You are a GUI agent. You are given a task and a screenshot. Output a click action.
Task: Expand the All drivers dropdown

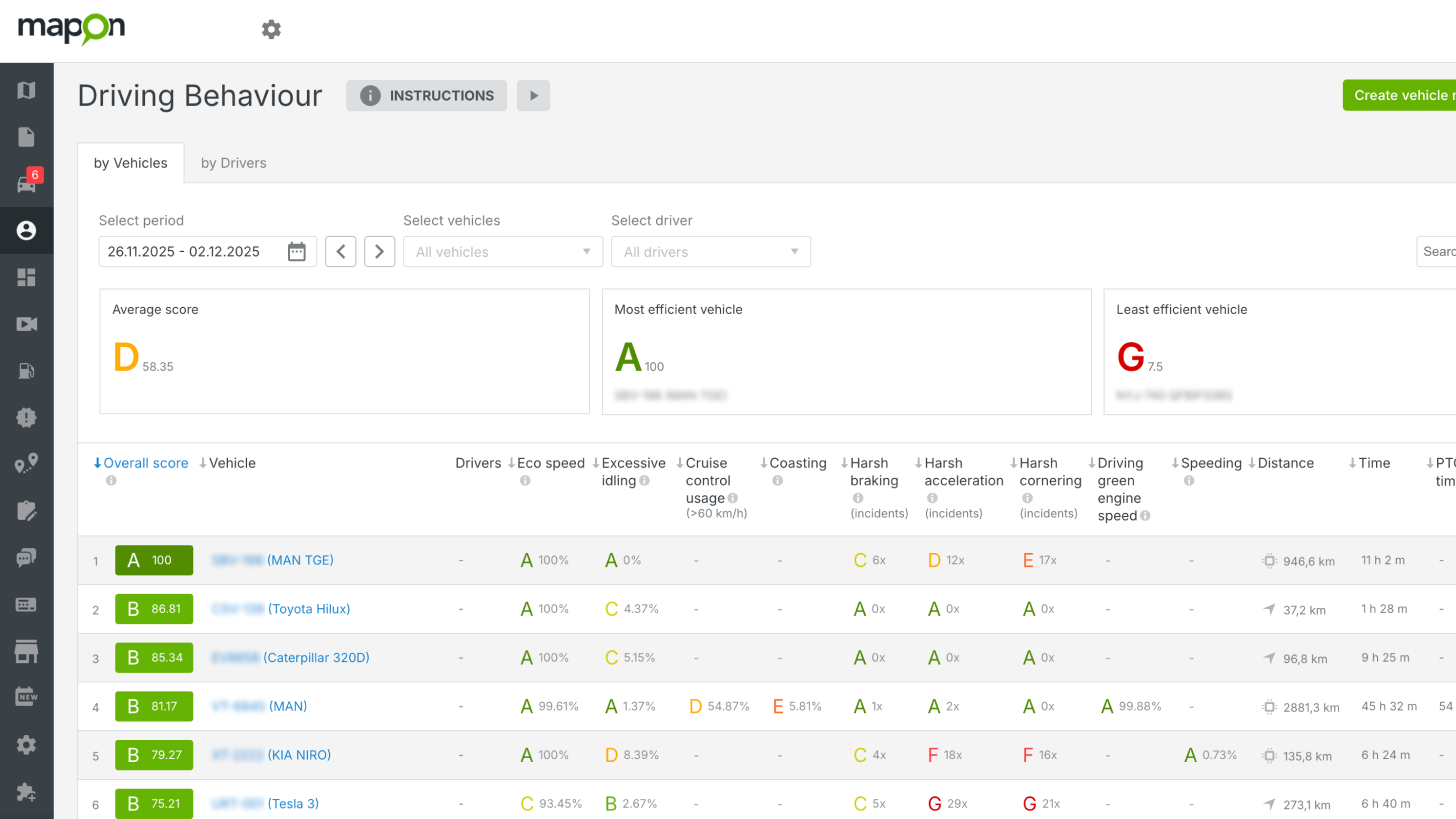tap(710, 251)
